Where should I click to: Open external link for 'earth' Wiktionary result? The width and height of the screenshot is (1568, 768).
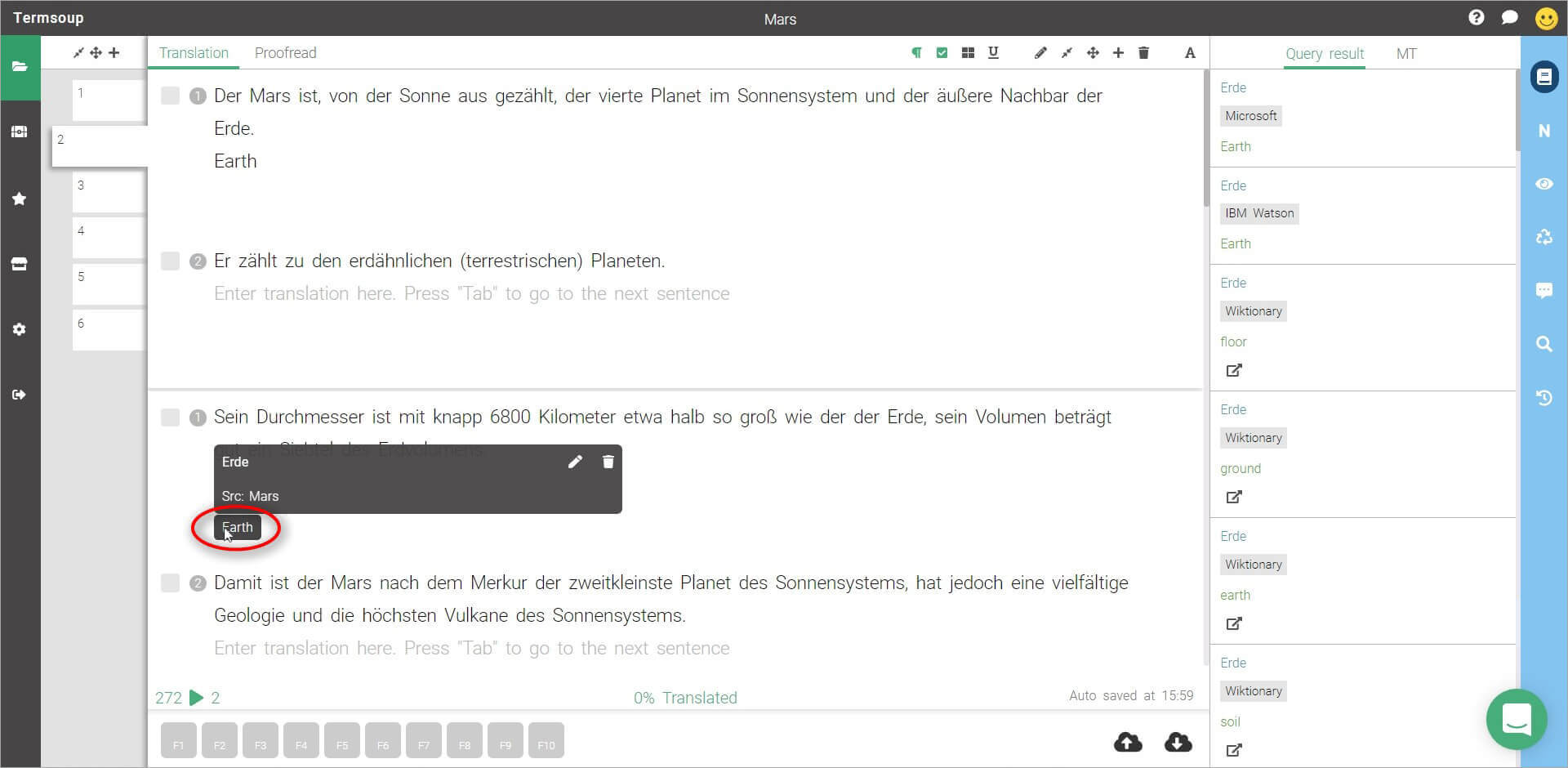pos(1234,623)
